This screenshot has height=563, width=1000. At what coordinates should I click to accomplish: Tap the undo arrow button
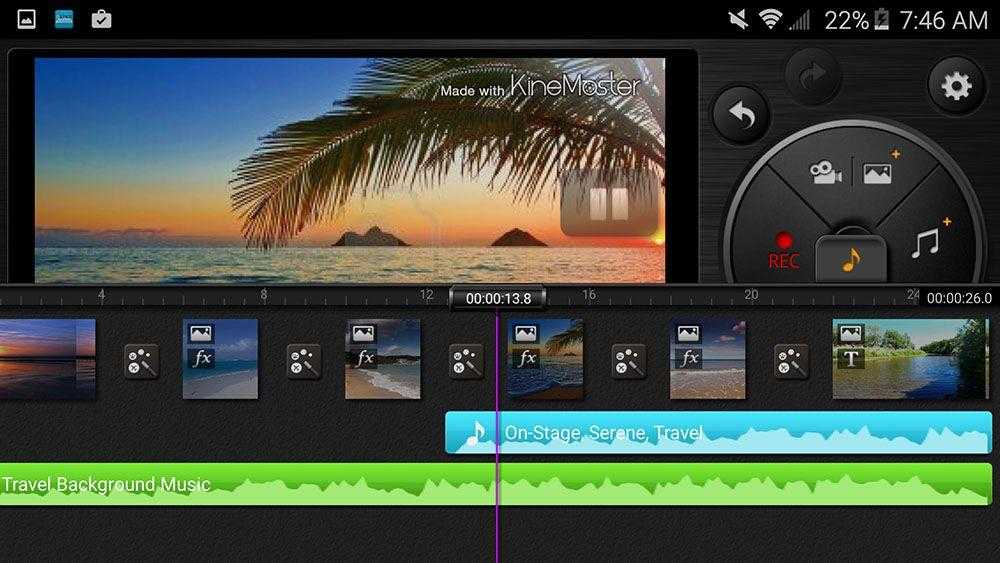pyautogui.click(x=741, y=115)
